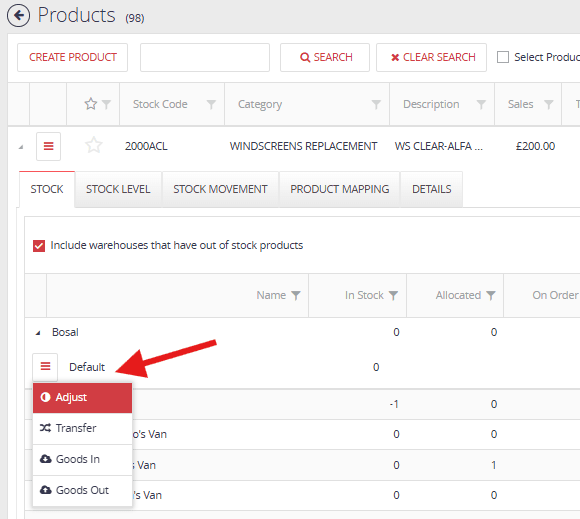Click the Default location name

click(87, 367)
